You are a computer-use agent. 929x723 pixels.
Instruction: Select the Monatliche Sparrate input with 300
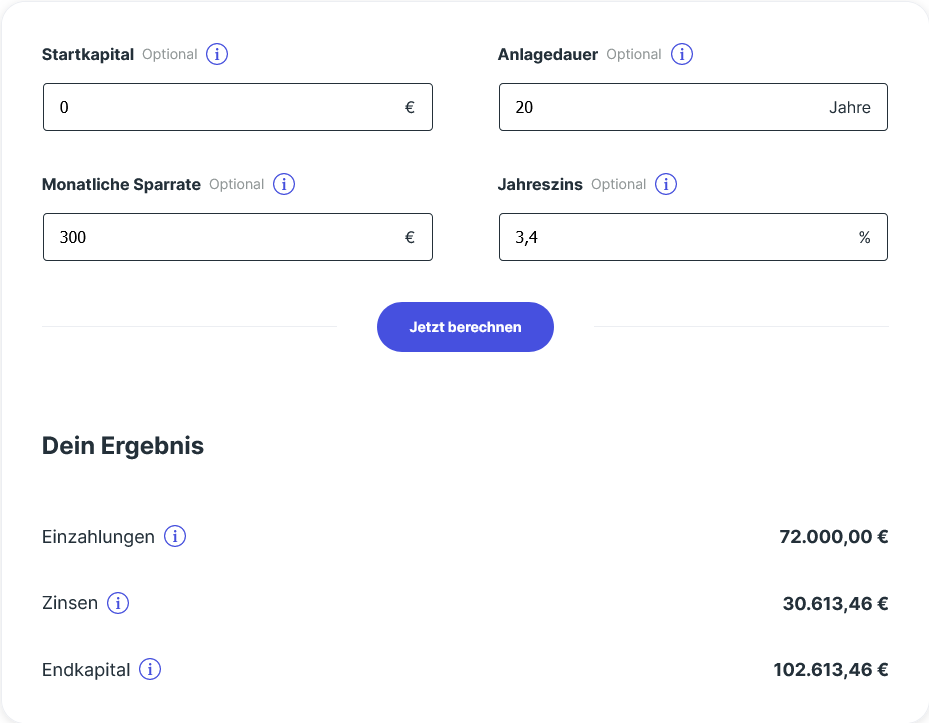(220, 237)
